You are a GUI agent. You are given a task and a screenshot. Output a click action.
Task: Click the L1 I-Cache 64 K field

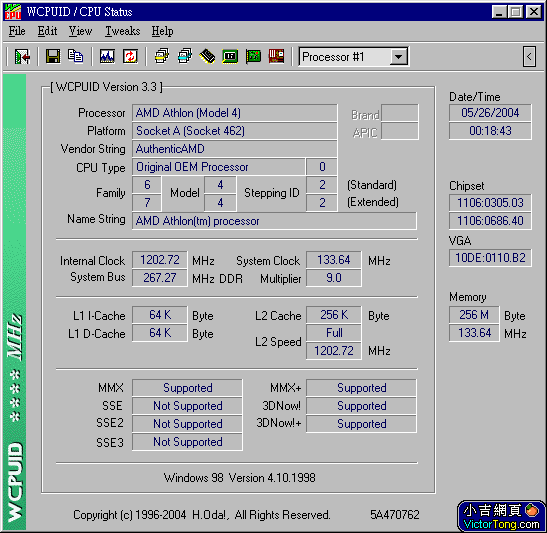[x=159, y=315]
